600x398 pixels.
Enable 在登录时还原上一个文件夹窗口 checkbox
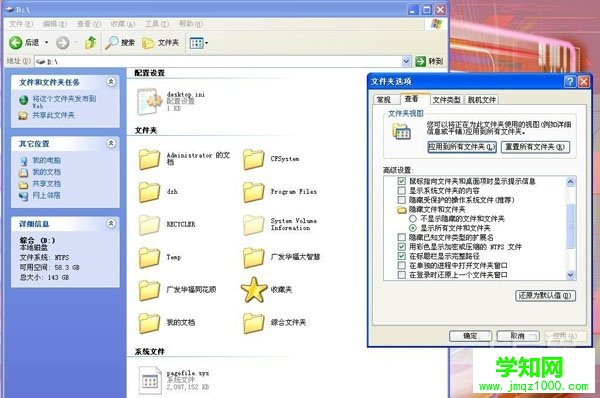coord(401,275)
